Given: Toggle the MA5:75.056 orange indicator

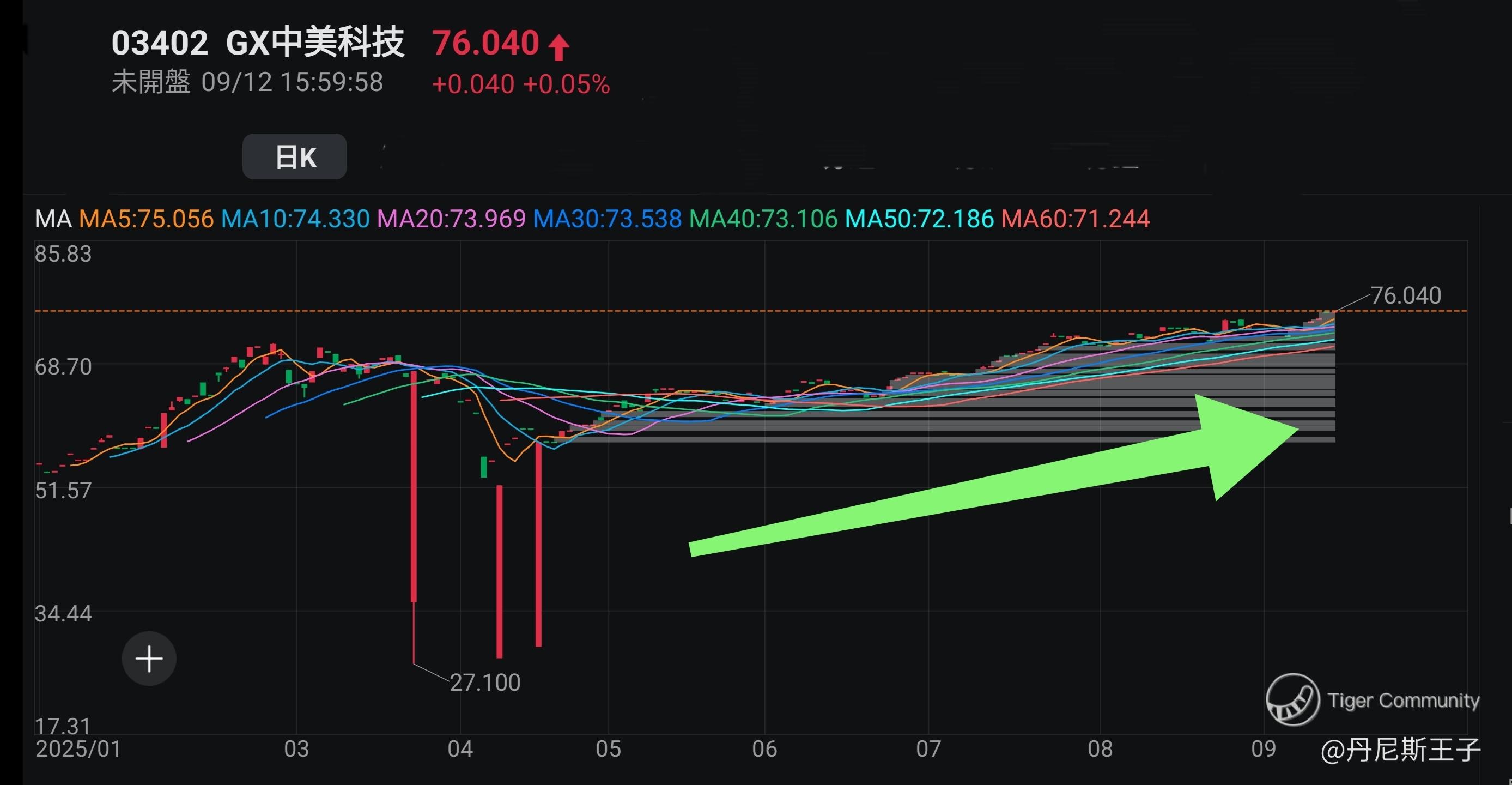Looking at the screenshot, I should click(x=146, y=219).
